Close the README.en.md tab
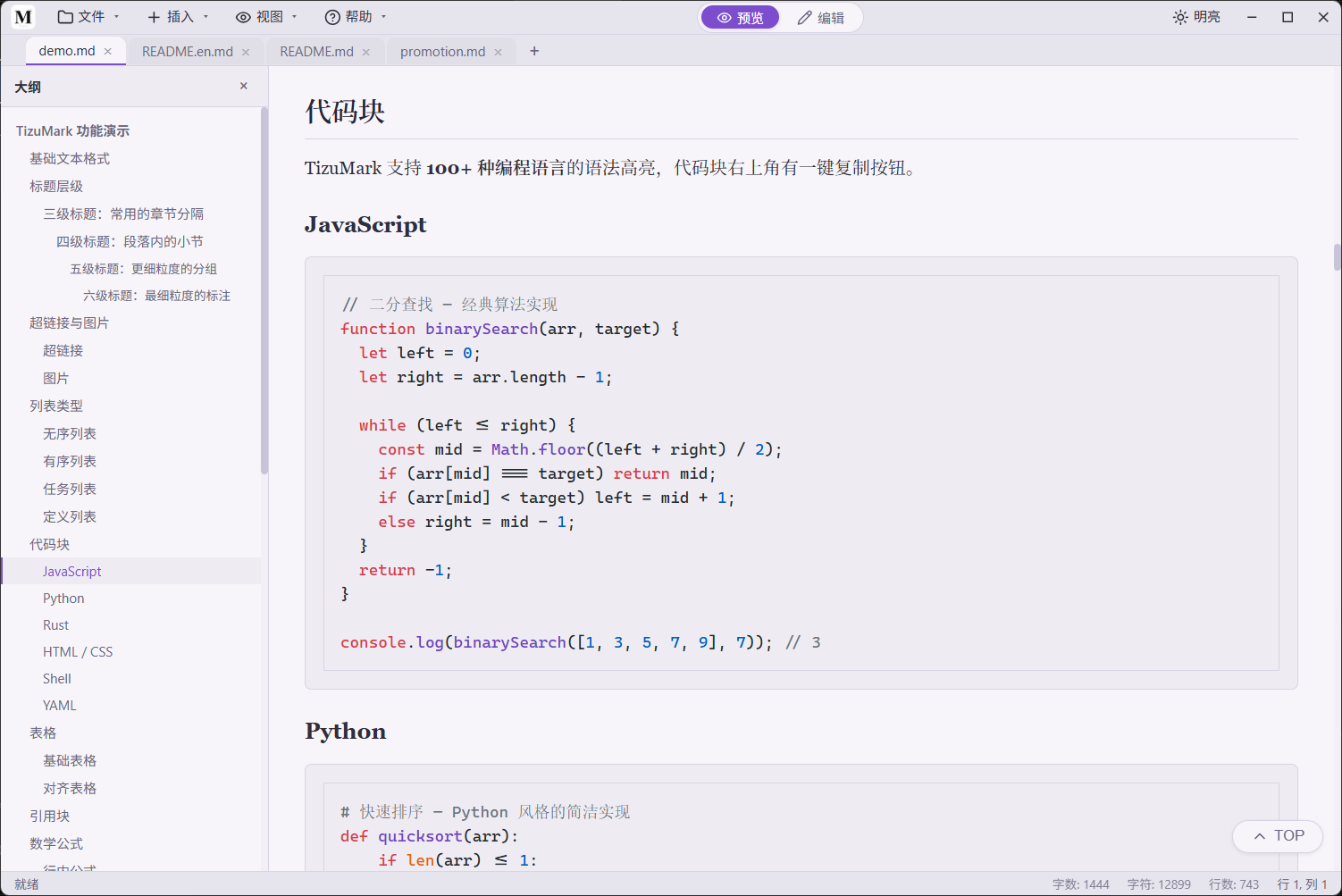Screen dimensions: 1342x896 point(246,52)
